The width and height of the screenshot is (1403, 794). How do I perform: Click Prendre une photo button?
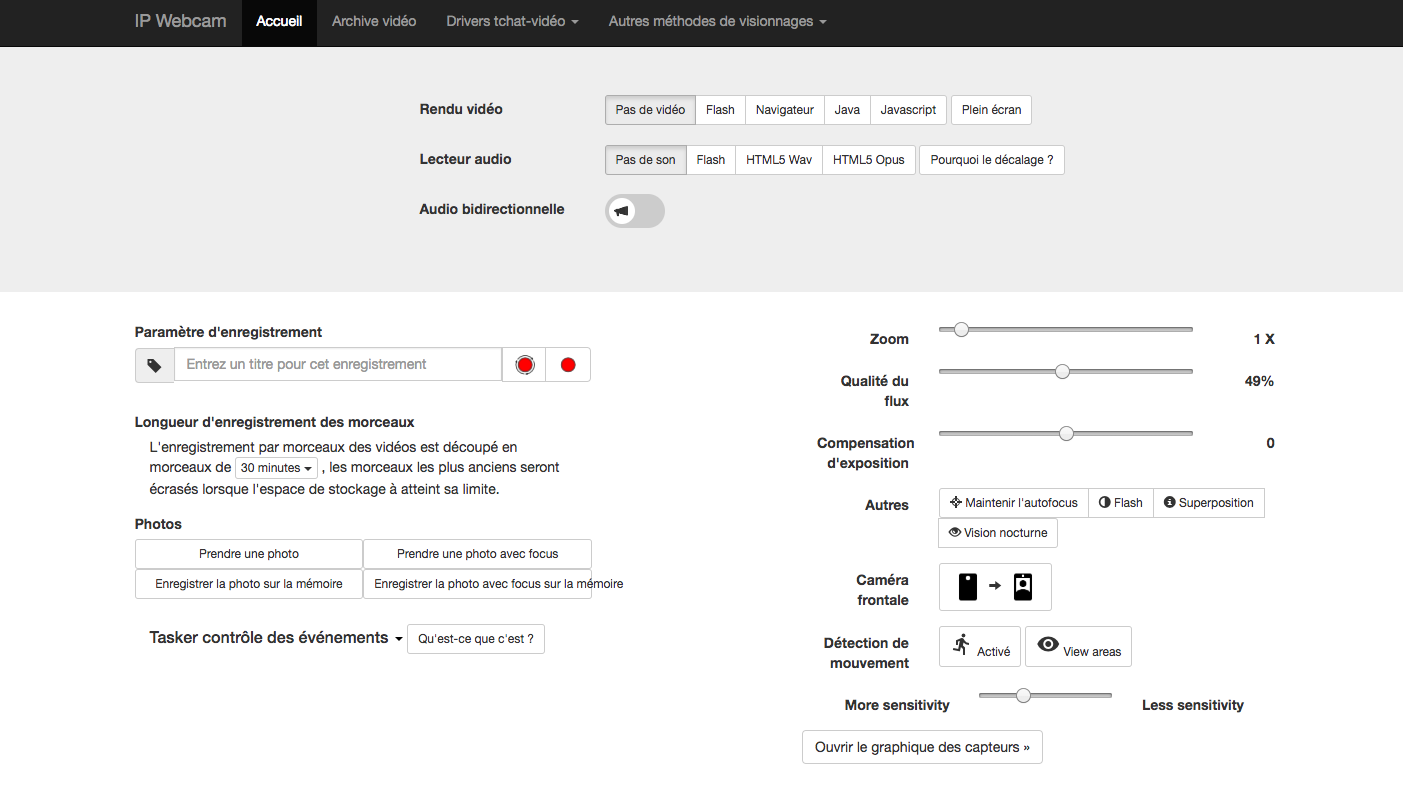coord(249,554)
